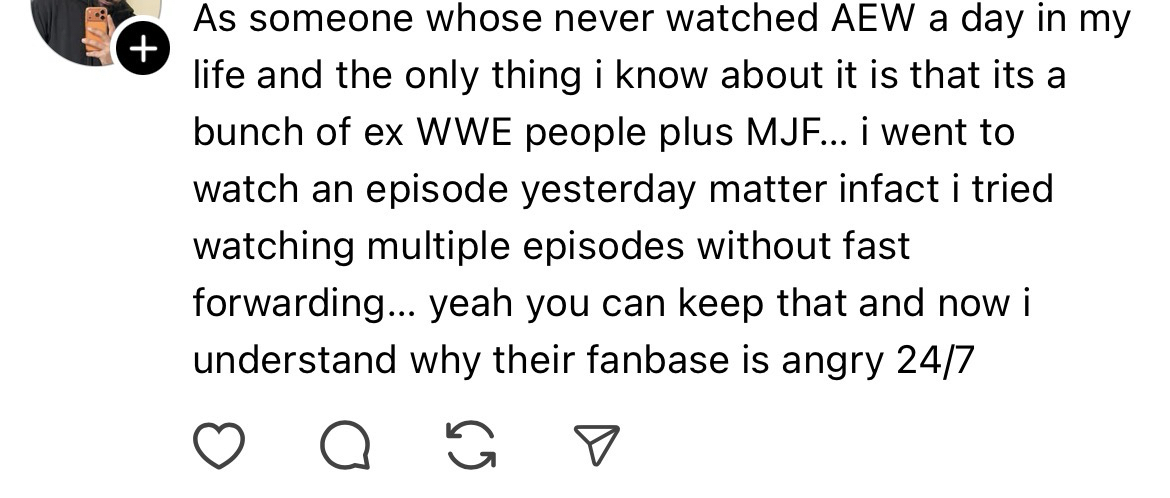The height and width of the screenshot is (498, 1170).
Task: Click the post line starting "As someone whose"
Action: click(662, 20)
